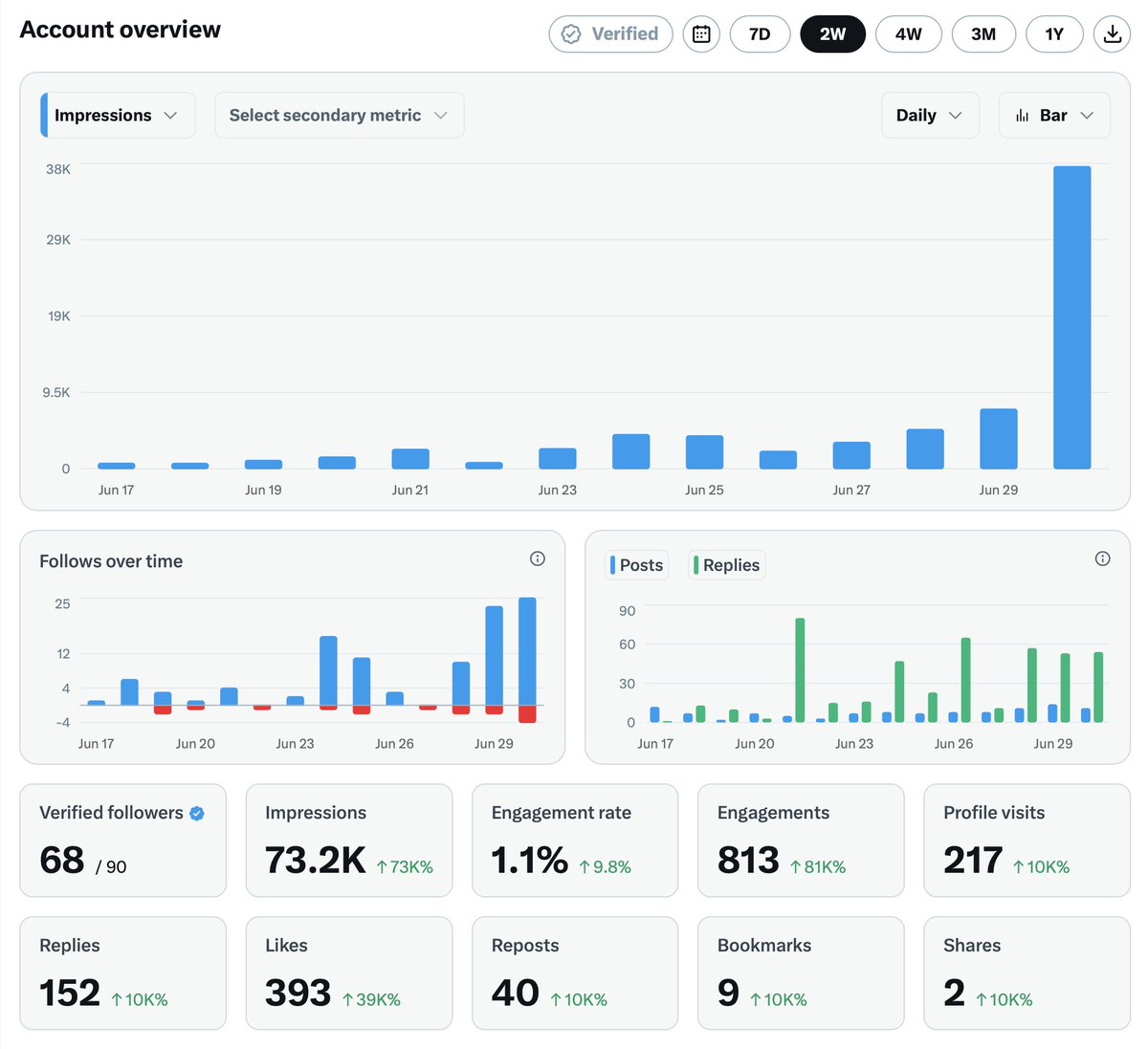This screenshot has width=1148, height=1049.
Task: Open the Bookmarks 9 card
Action: tap(801, 973)
